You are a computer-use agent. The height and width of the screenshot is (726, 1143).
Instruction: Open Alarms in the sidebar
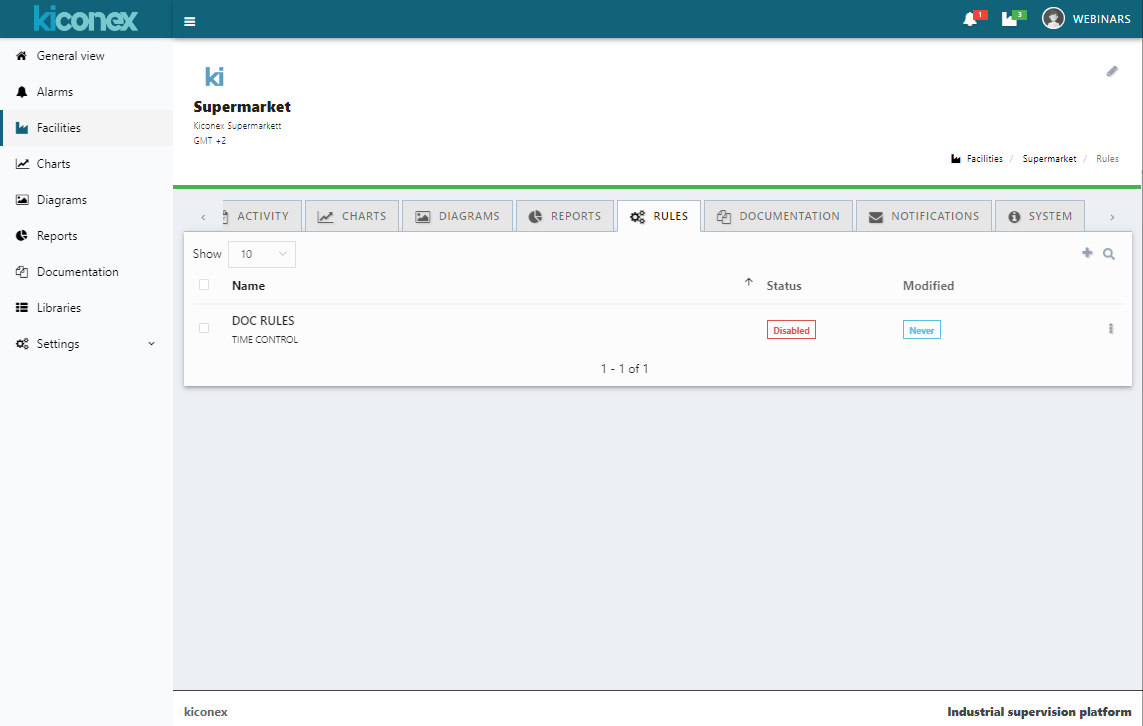point(55,92)
